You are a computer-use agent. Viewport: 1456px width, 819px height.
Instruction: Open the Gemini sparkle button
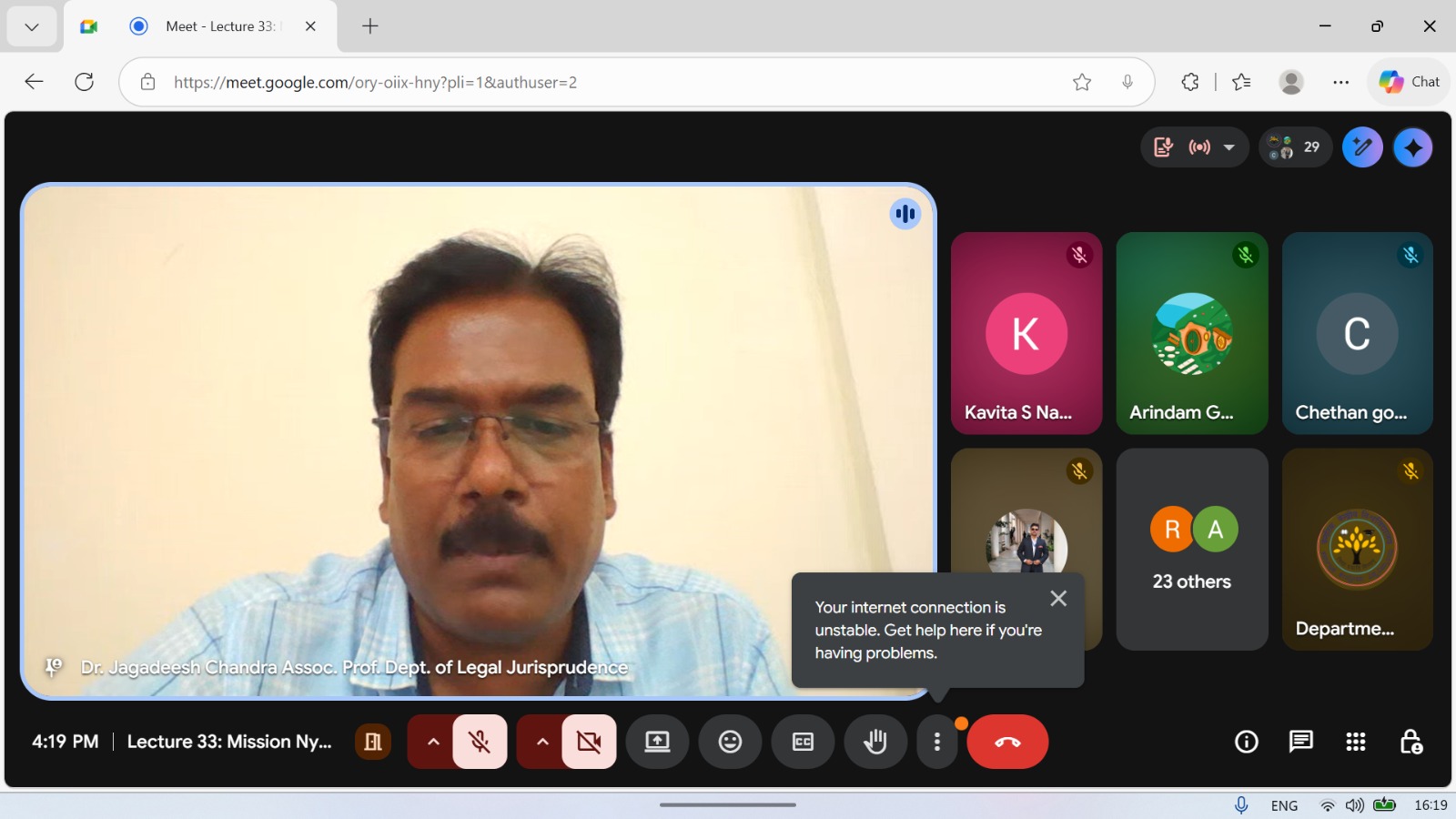pyautogui.click(x=1413, y=147)
